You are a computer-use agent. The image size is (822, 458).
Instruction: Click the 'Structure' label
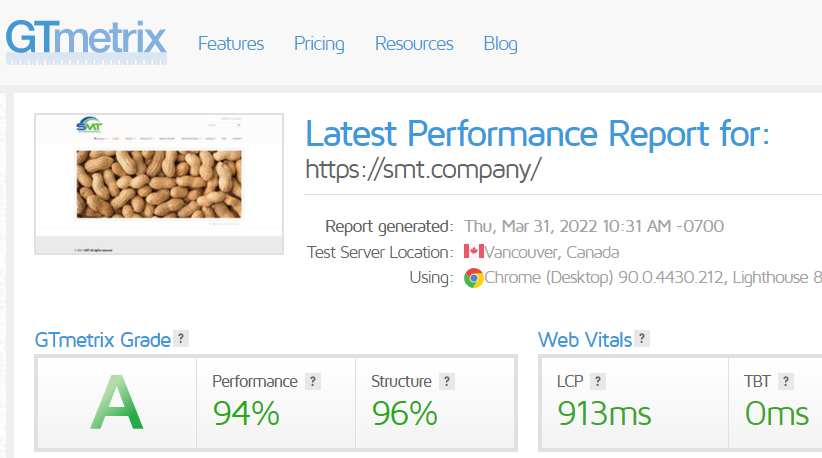pos(401,381)
